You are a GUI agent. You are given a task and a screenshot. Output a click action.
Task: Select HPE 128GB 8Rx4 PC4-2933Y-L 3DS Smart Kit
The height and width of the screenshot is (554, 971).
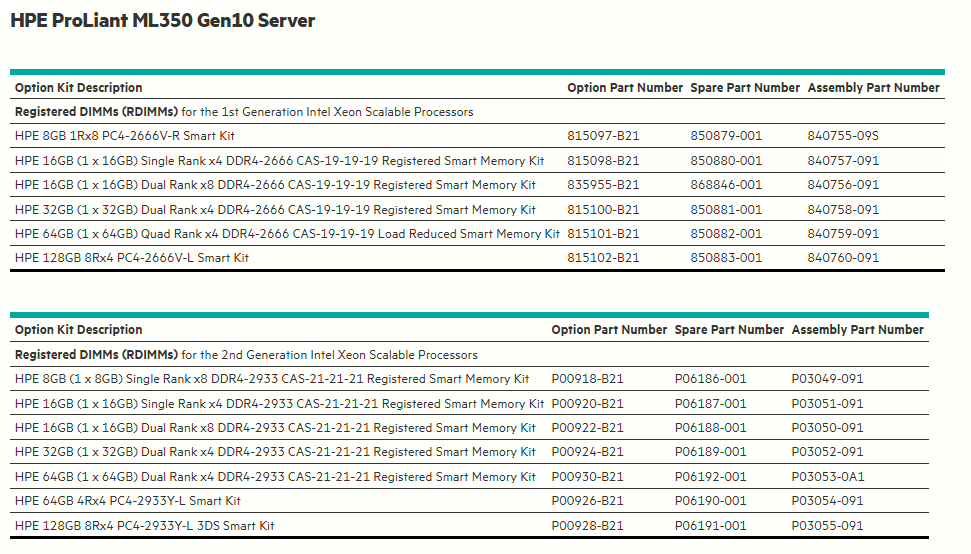[144, 526]
